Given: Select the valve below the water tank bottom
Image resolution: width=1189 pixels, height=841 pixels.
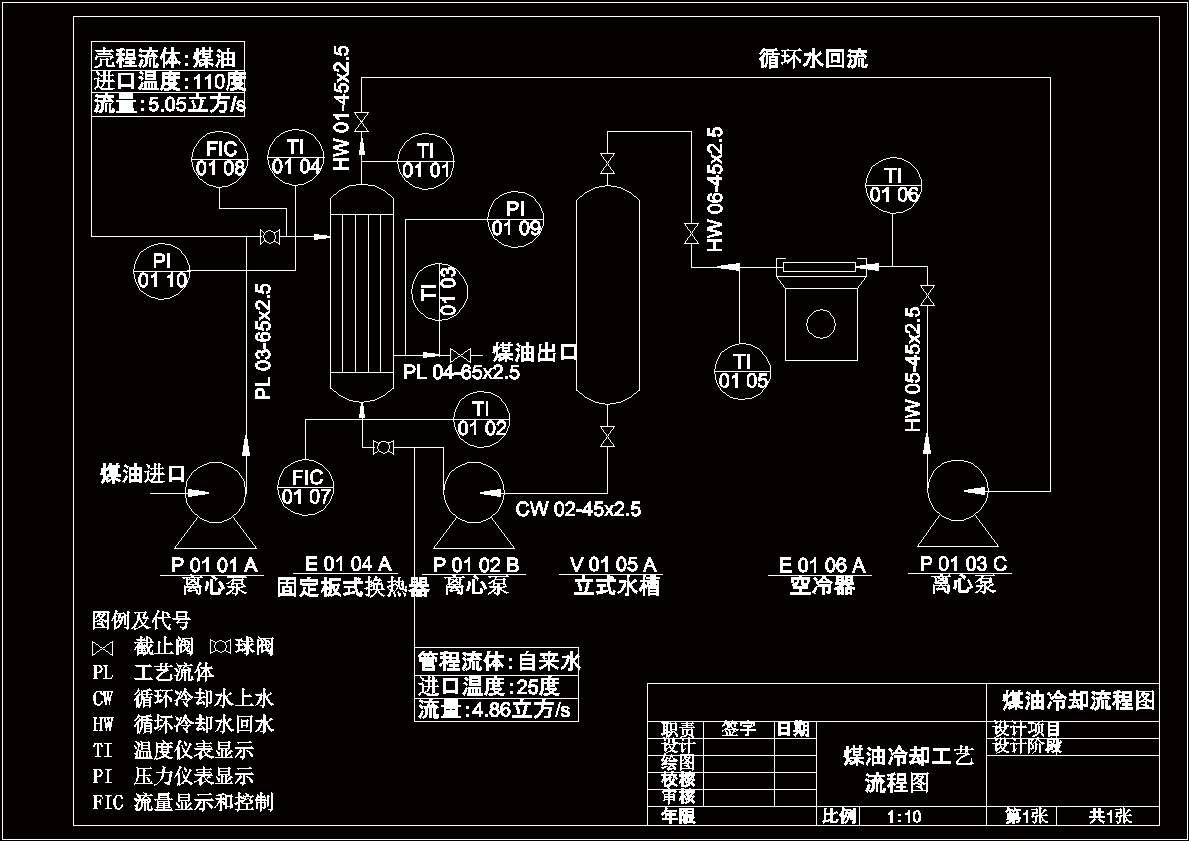Looking at the screenshot, I should [x=607, y=436].
